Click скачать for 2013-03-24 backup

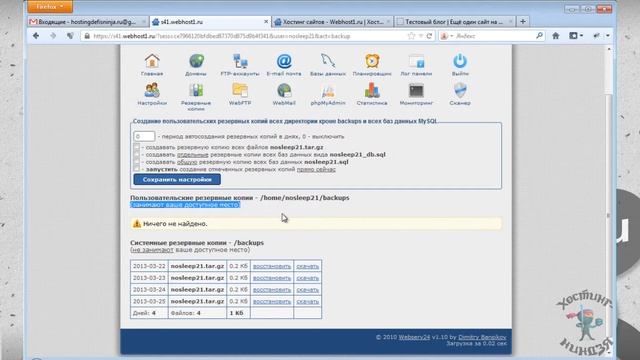(307, 290)
